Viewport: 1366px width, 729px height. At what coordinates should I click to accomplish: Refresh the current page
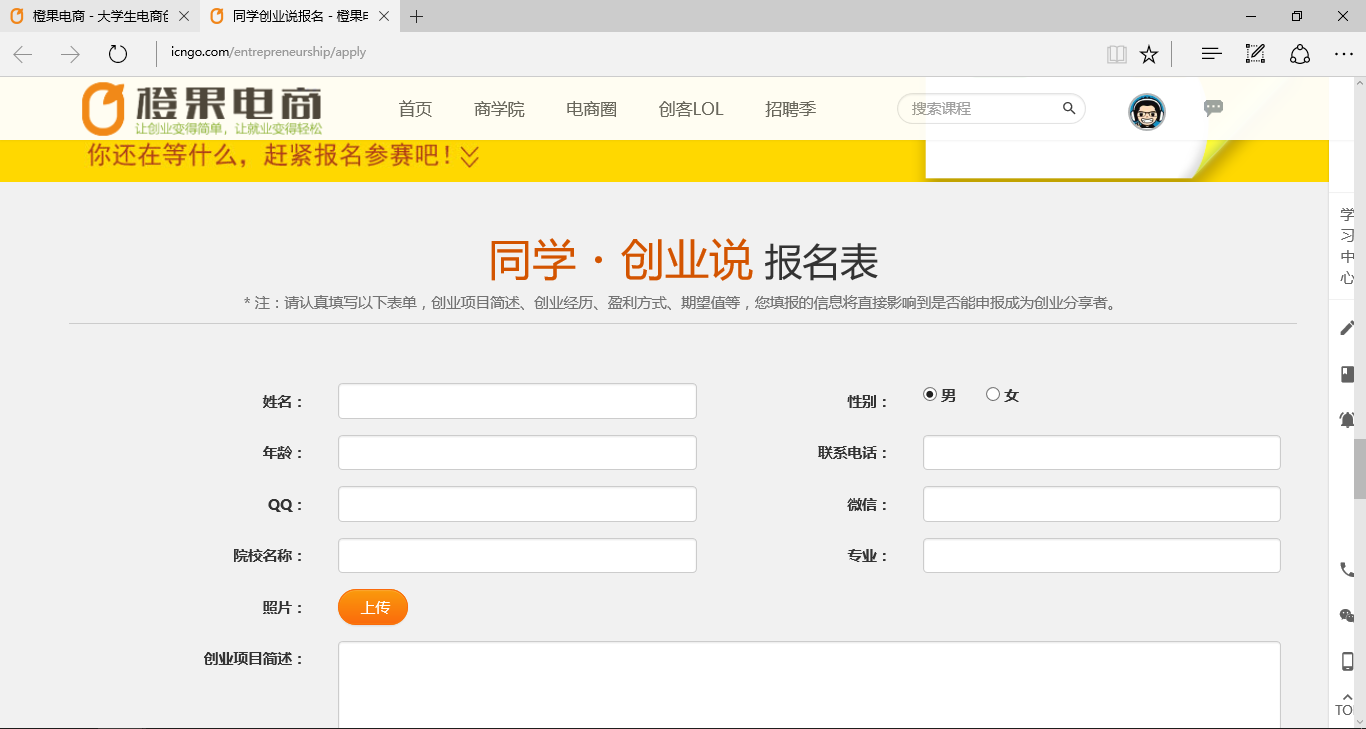(x=118, y=54)
